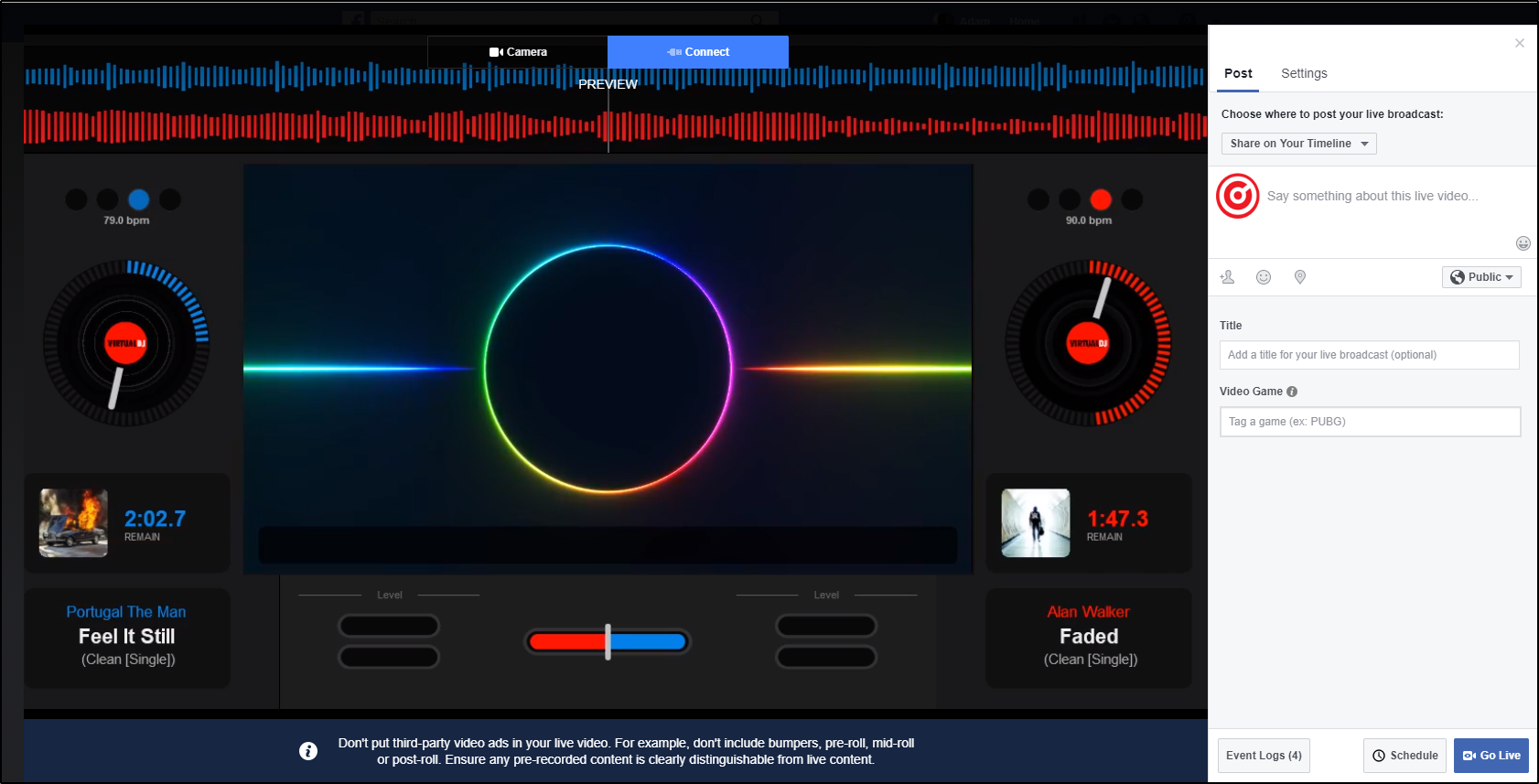Click the left deck blue jog wheel
The height and width of the screenshot is (784, 1539).
(126, 344)
